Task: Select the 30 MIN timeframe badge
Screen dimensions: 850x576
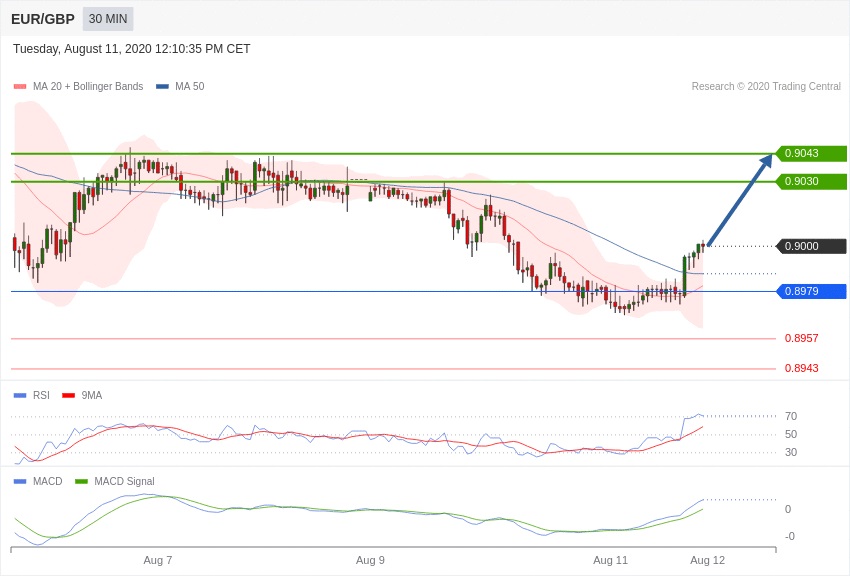Action: pyautogui.click(x=108, y=19)
